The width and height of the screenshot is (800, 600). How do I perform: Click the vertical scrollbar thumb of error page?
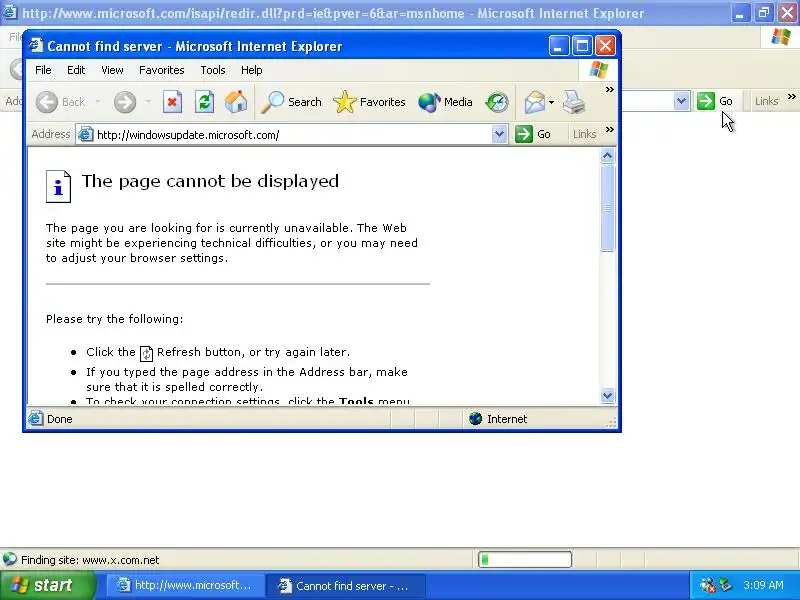tap(607, 208)
